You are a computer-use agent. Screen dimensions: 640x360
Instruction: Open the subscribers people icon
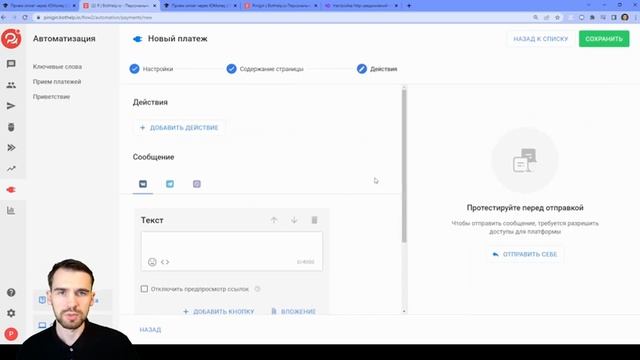(11, 85)
